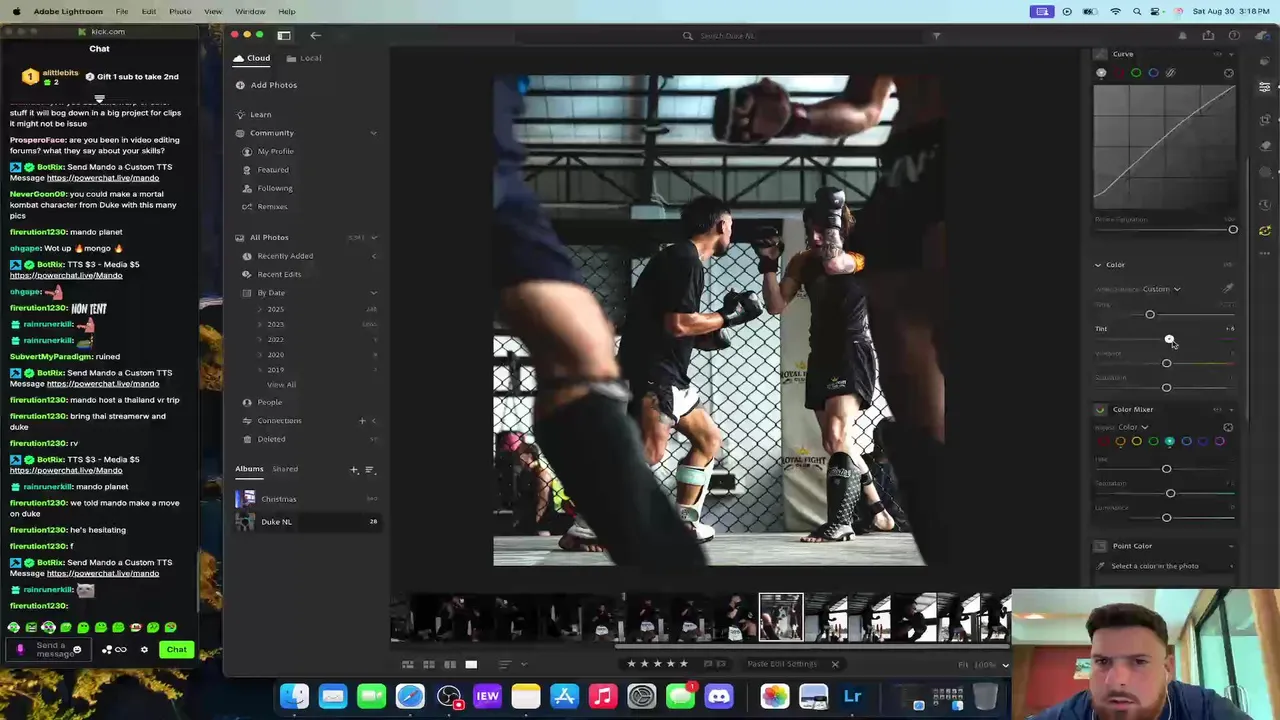1280x720 pixels.
Task: Click the Add Photos plus icon
Action: tap(240, 85)
